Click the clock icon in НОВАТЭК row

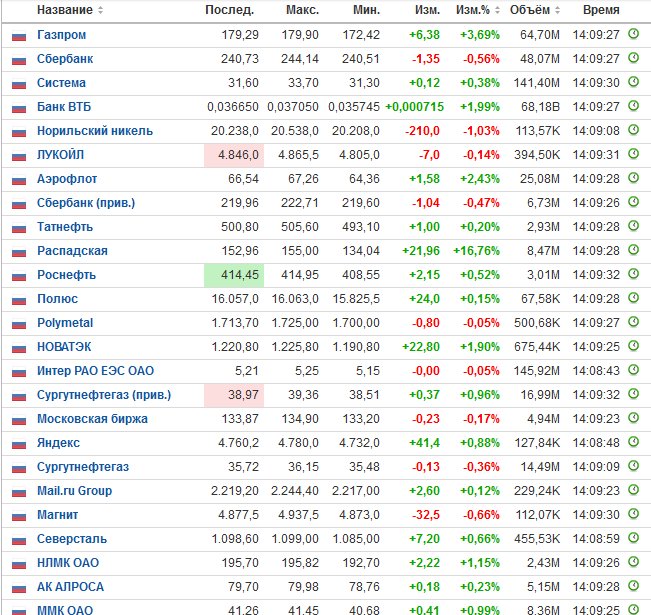pyautogui.click(x=634, y=345)
